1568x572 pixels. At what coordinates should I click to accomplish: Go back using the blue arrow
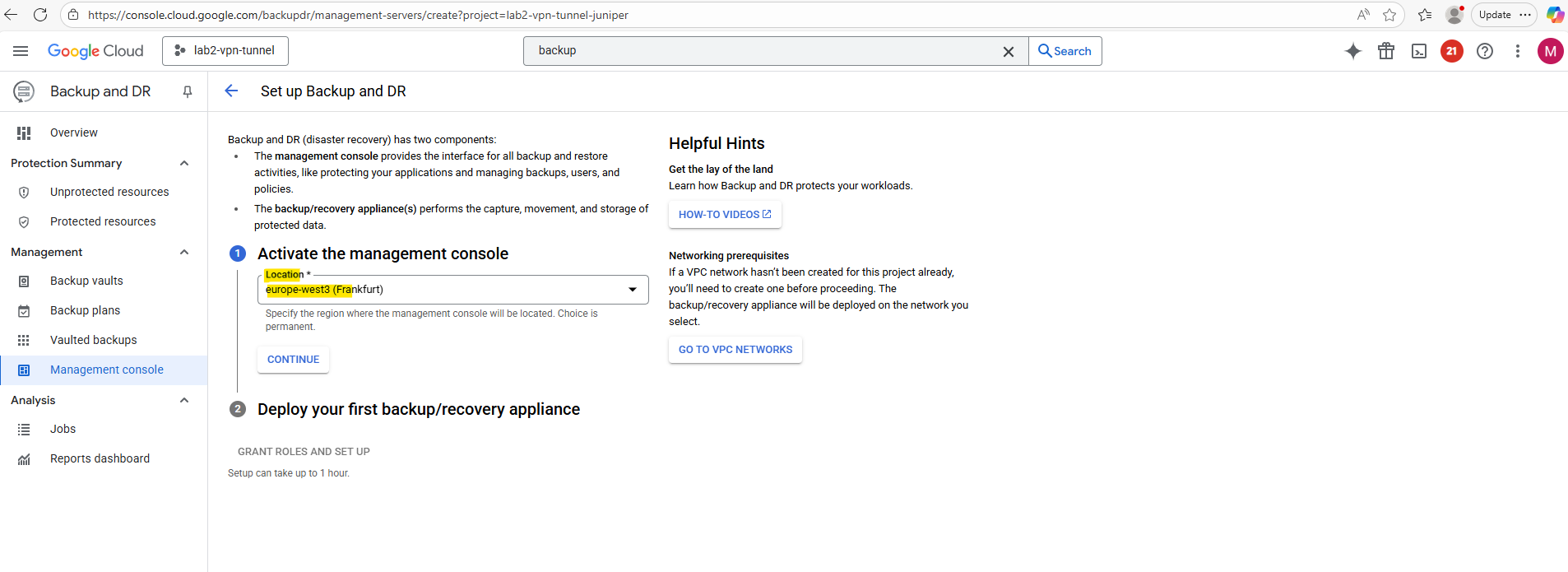pyautogui.click(x=231, y=91)
